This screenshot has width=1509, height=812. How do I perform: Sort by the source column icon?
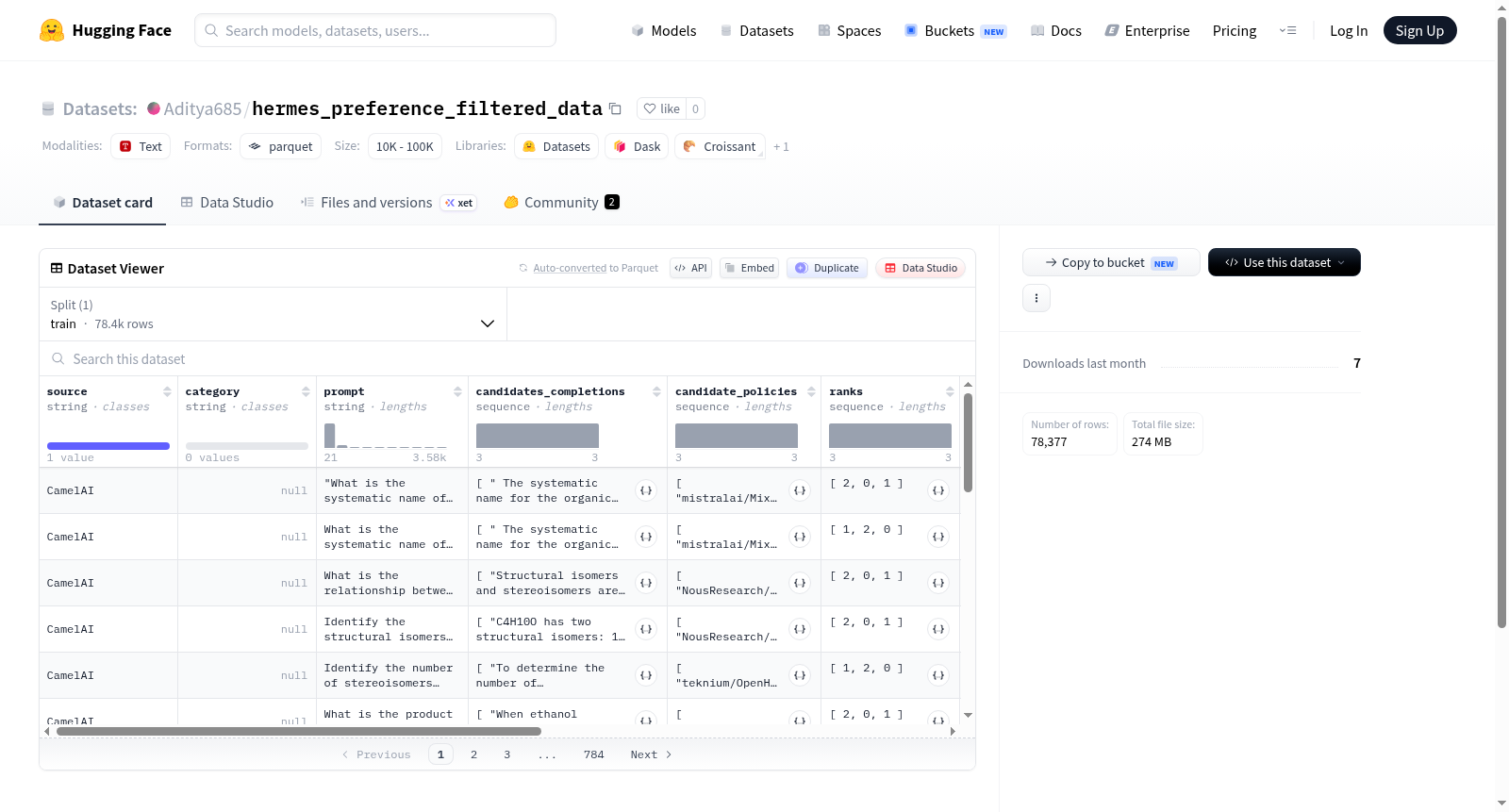click(167, 391)
